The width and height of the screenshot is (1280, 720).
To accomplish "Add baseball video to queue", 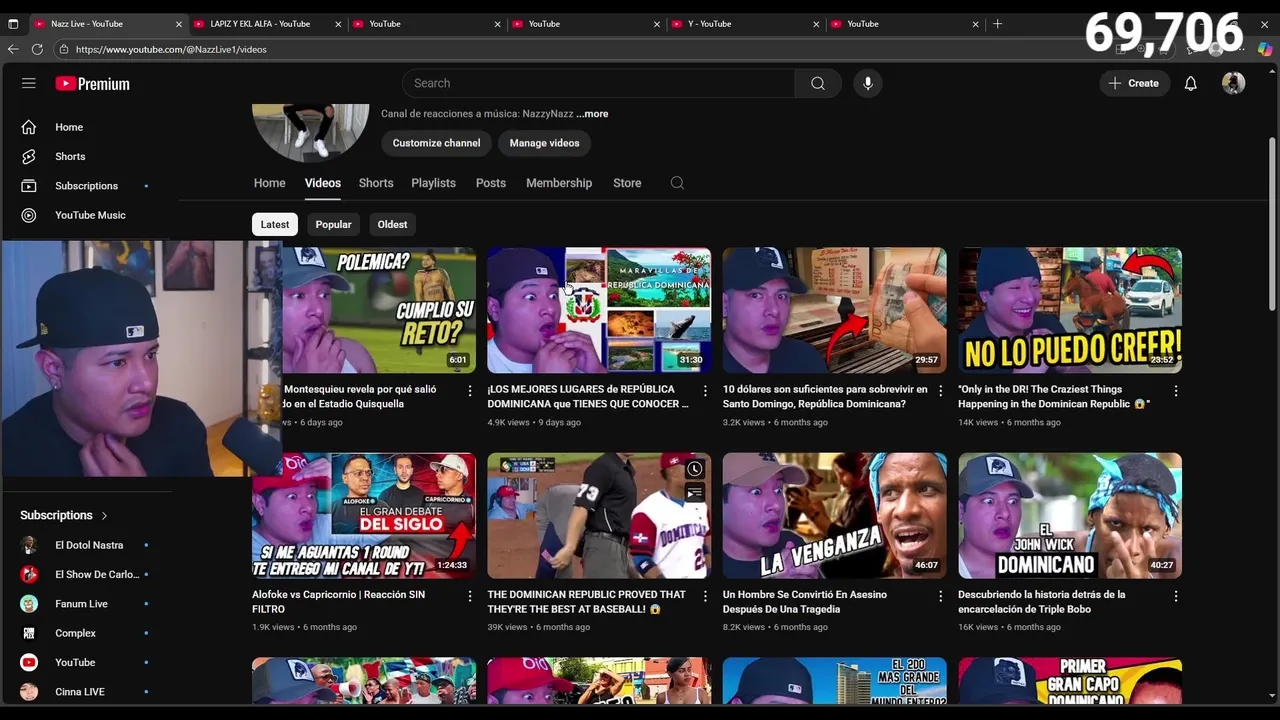I will (x=694, y=492).
